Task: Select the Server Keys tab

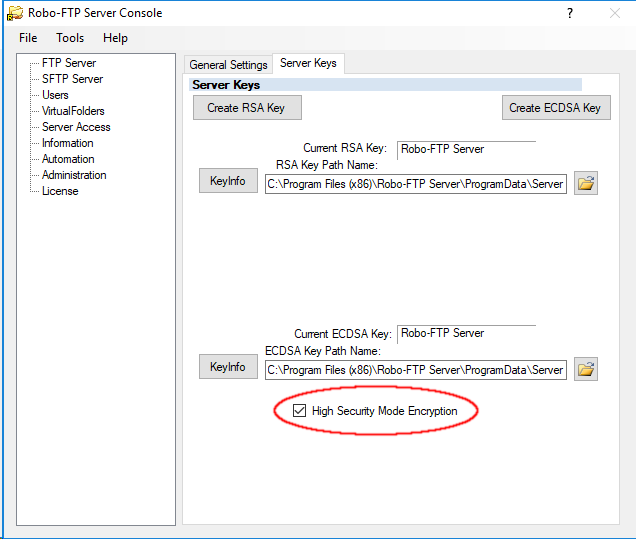Action: pyautogui.click(x=308, y=63)
